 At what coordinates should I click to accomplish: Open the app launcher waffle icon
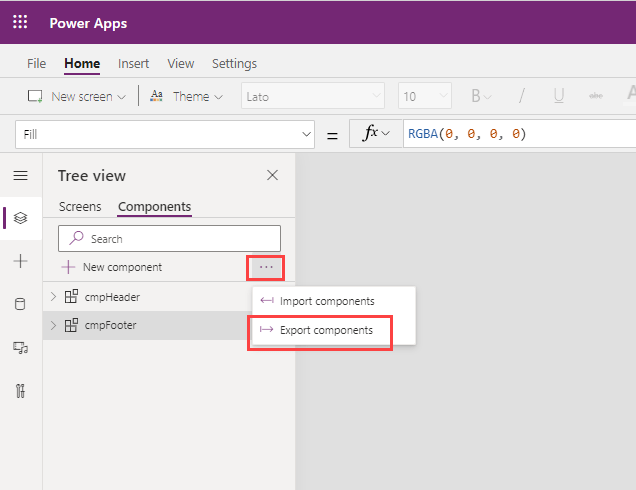(x=20, y=22)
